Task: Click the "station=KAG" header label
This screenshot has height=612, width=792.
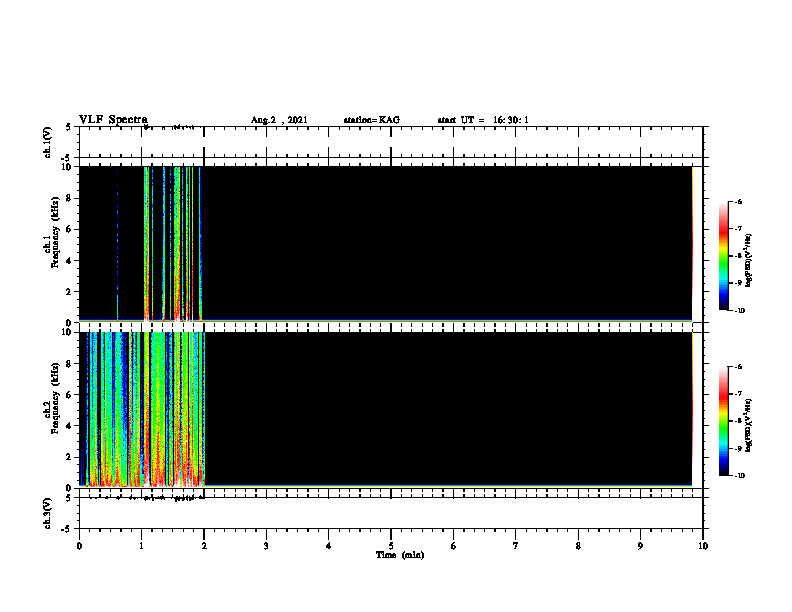Action: 371,120
